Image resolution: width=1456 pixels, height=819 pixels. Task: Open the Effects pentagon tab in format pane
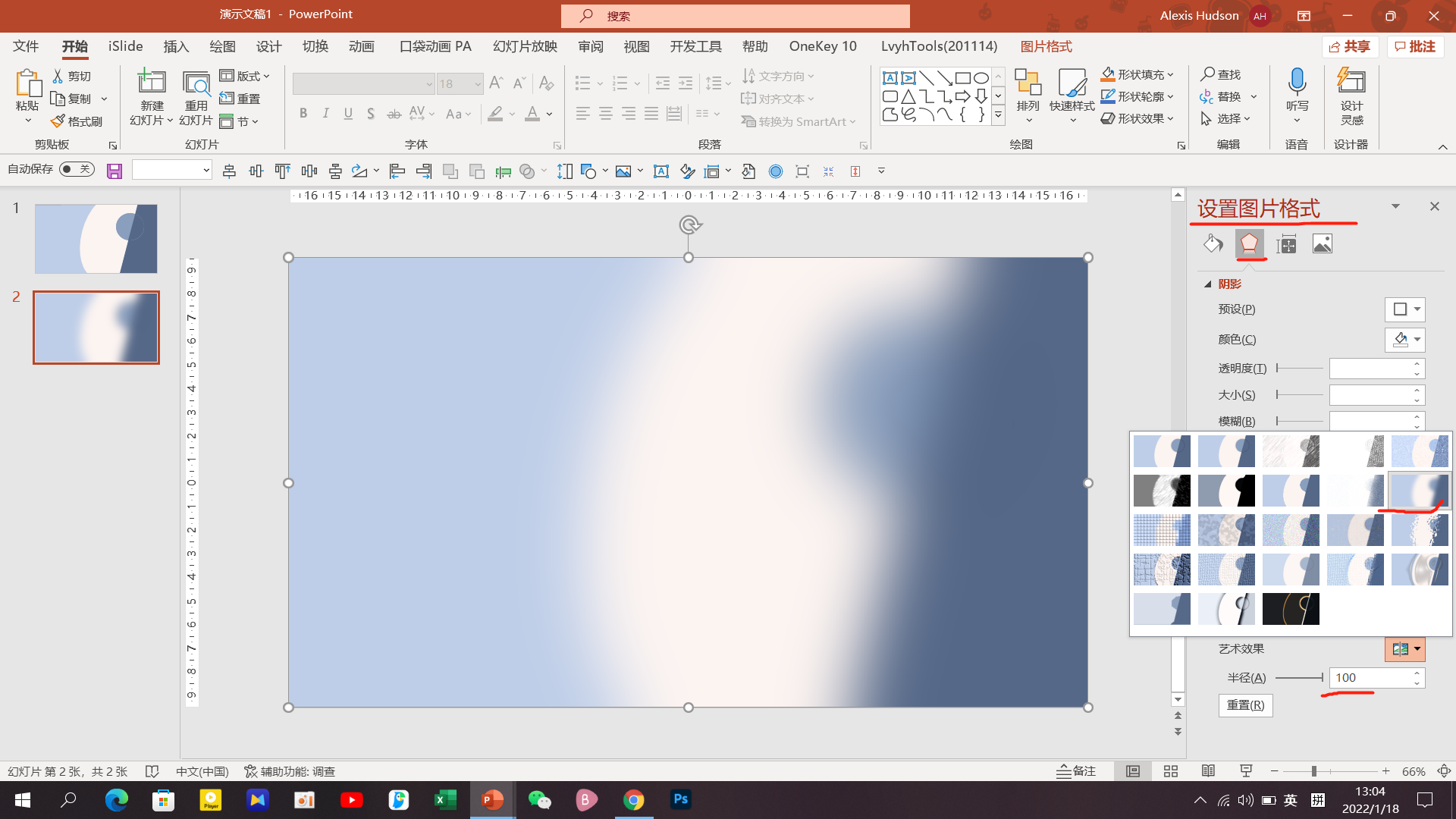coord(1249,244)
